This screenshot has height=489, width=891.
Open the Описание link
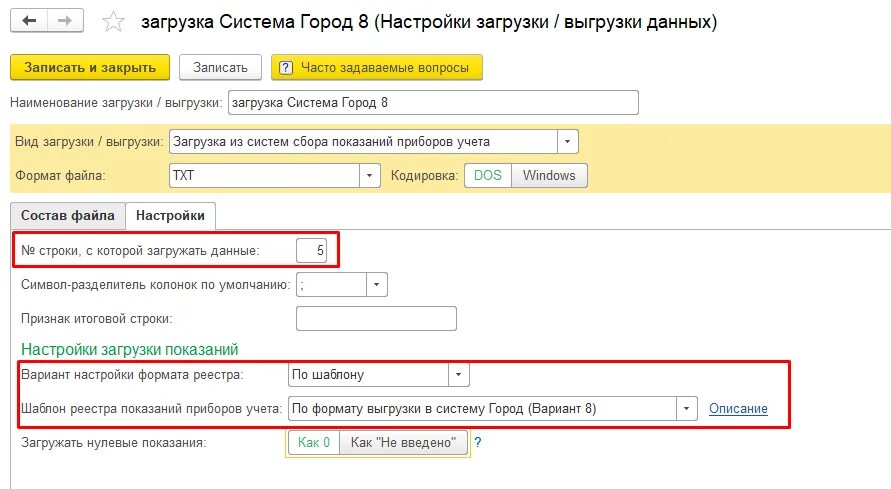coord(738,408)
